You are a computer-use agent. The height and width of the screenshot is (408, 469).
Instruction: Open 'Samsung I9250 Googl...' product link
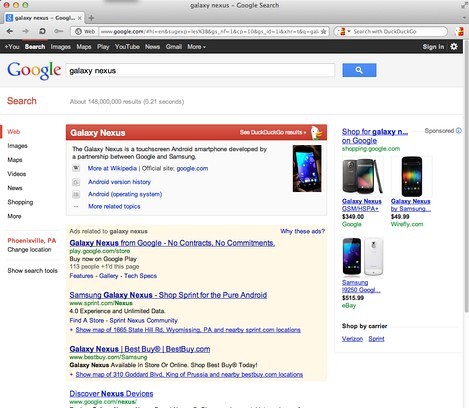361,286
